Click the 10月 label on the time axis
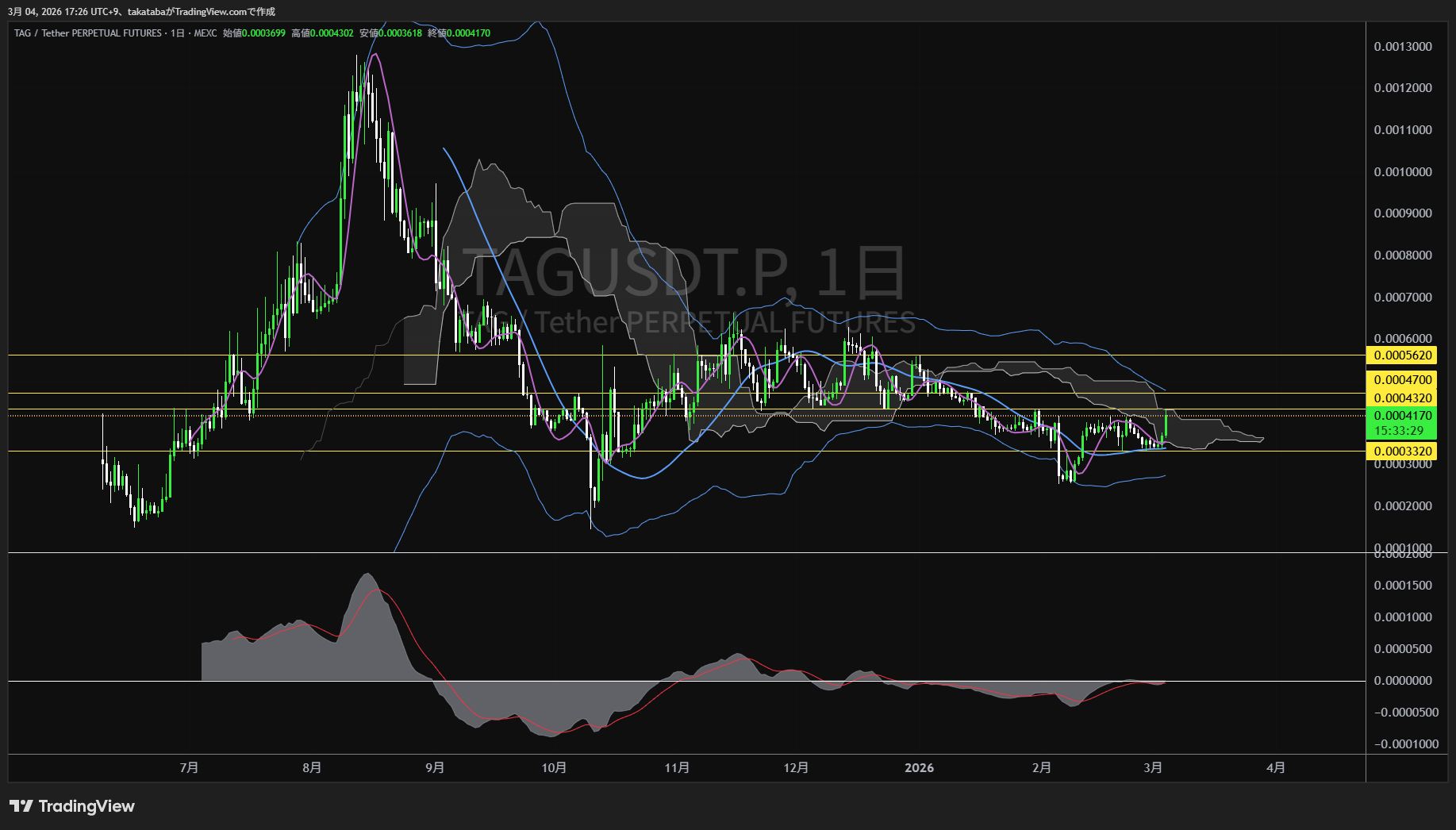The image size is (1456, 830). click(554, 768)
